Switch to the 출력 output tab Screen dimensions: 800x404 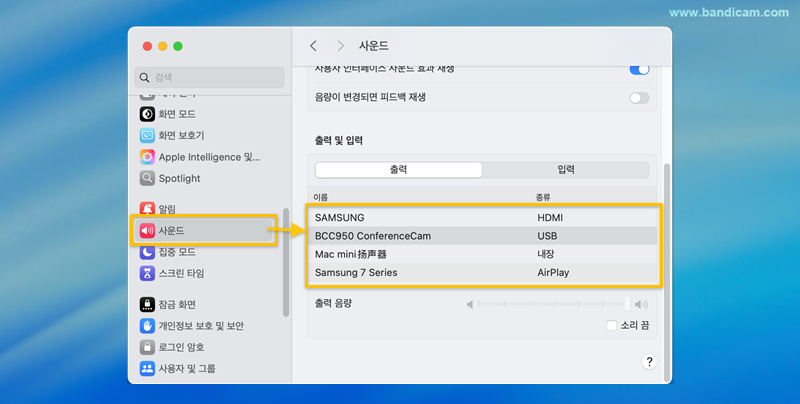click(398, 170)
